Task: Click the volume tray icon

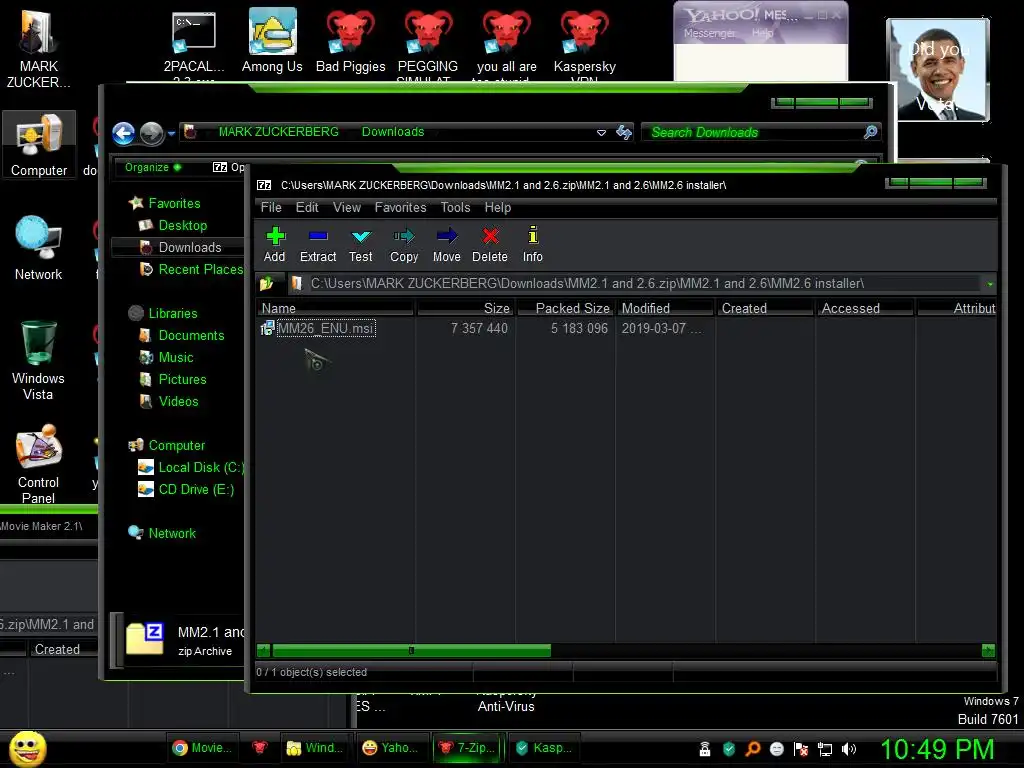Action: click(x=849, y=749)
